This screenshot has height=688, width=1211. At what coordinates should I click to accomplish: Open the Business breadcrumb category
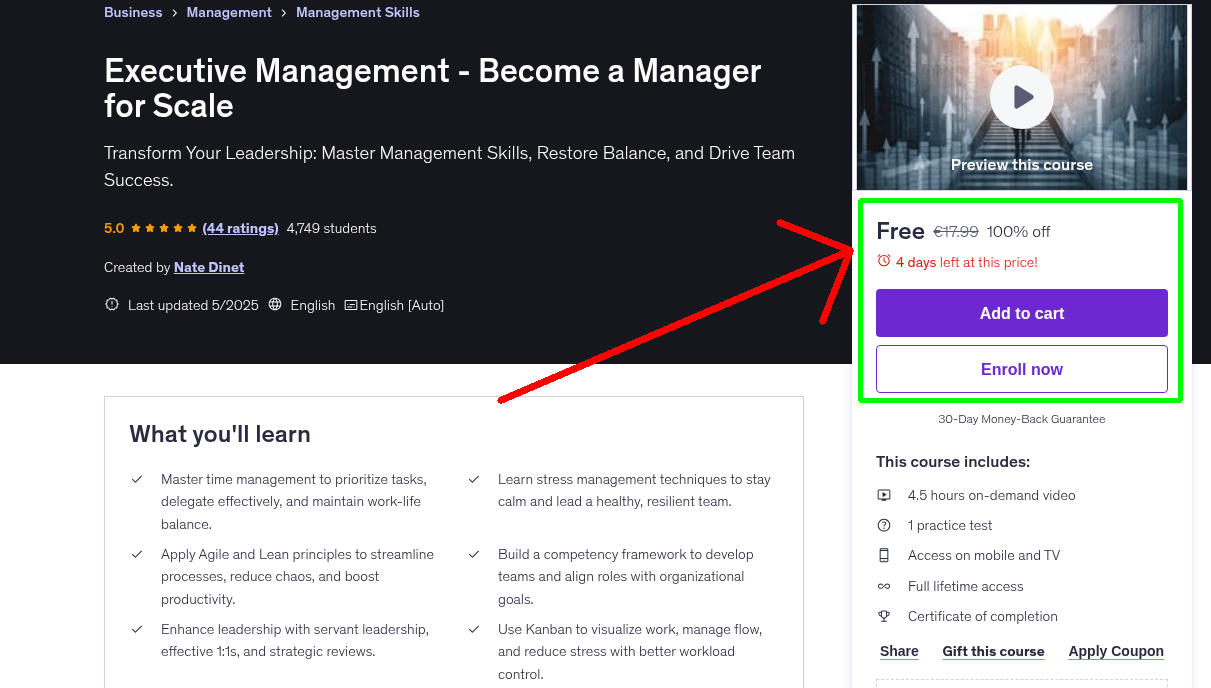pos(133,12)
